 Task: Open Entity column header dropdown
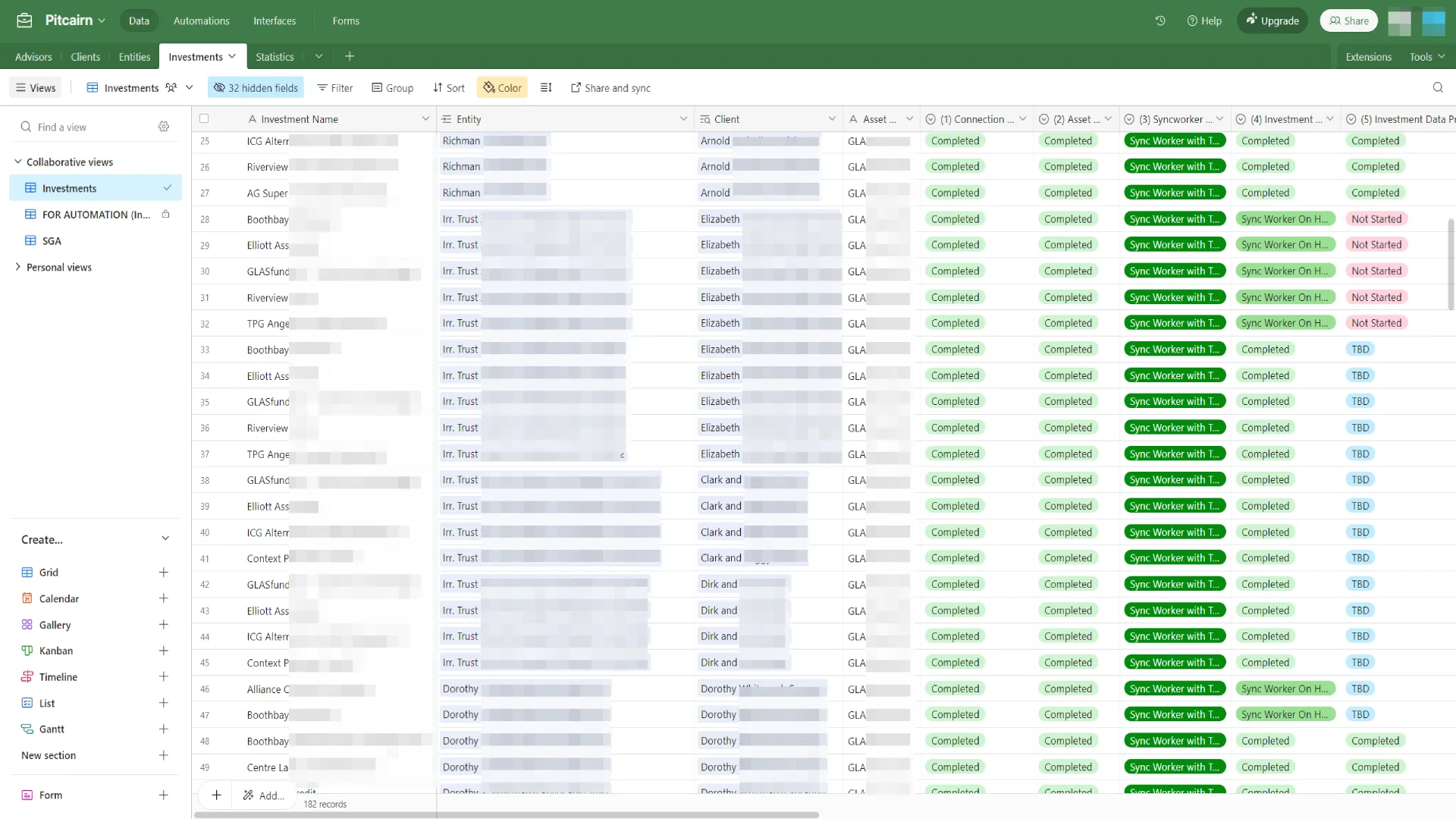click(x=682, y=119)
